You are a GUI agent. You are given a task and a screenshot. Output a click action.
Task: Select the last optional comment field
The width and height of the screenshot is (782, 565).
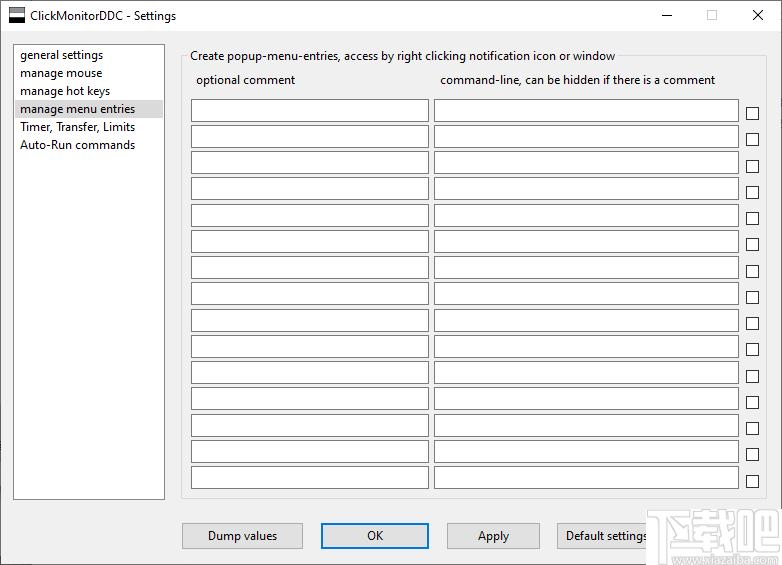click(310, 477)
